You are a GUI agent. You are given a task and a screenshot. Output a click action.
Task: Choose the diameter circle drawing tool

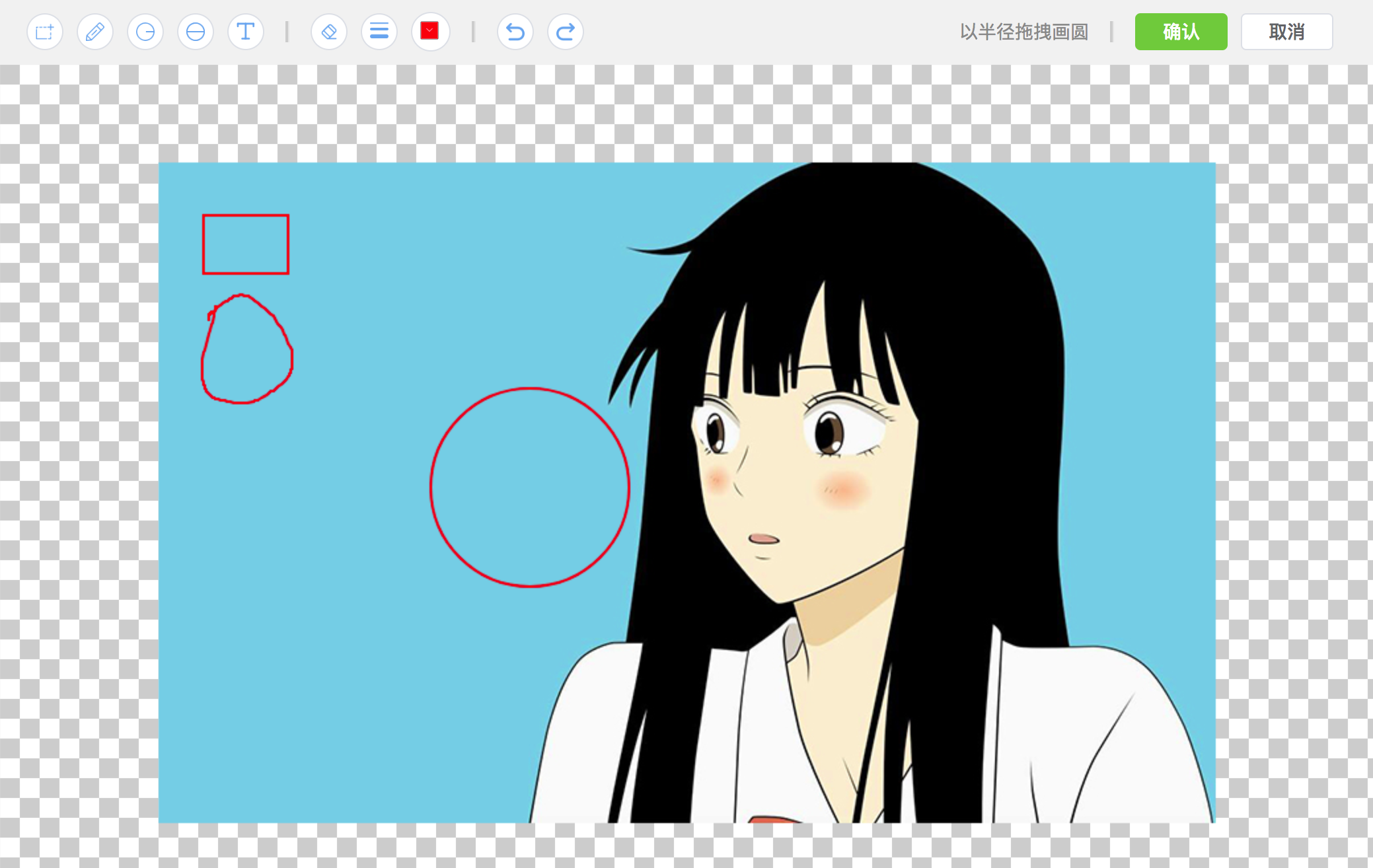(x=196, y=32)
